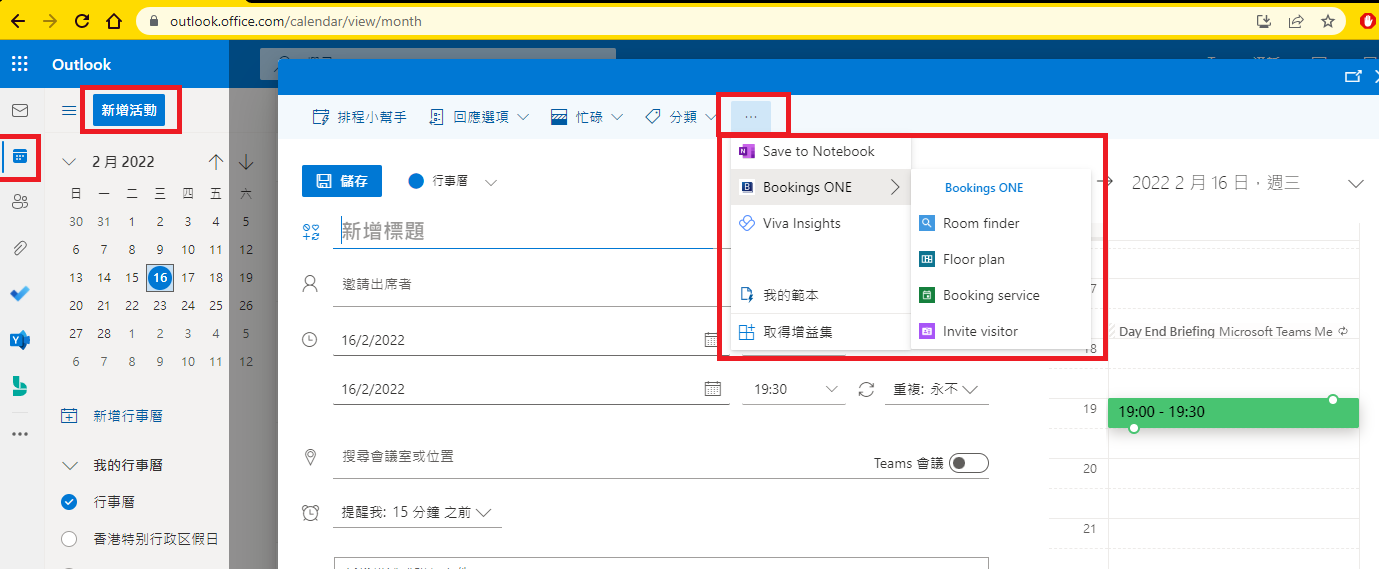This screenshot has width=1379, height=569.
Task: Toggle the Teams 會議 switch
Action: (x=968, y=463)
